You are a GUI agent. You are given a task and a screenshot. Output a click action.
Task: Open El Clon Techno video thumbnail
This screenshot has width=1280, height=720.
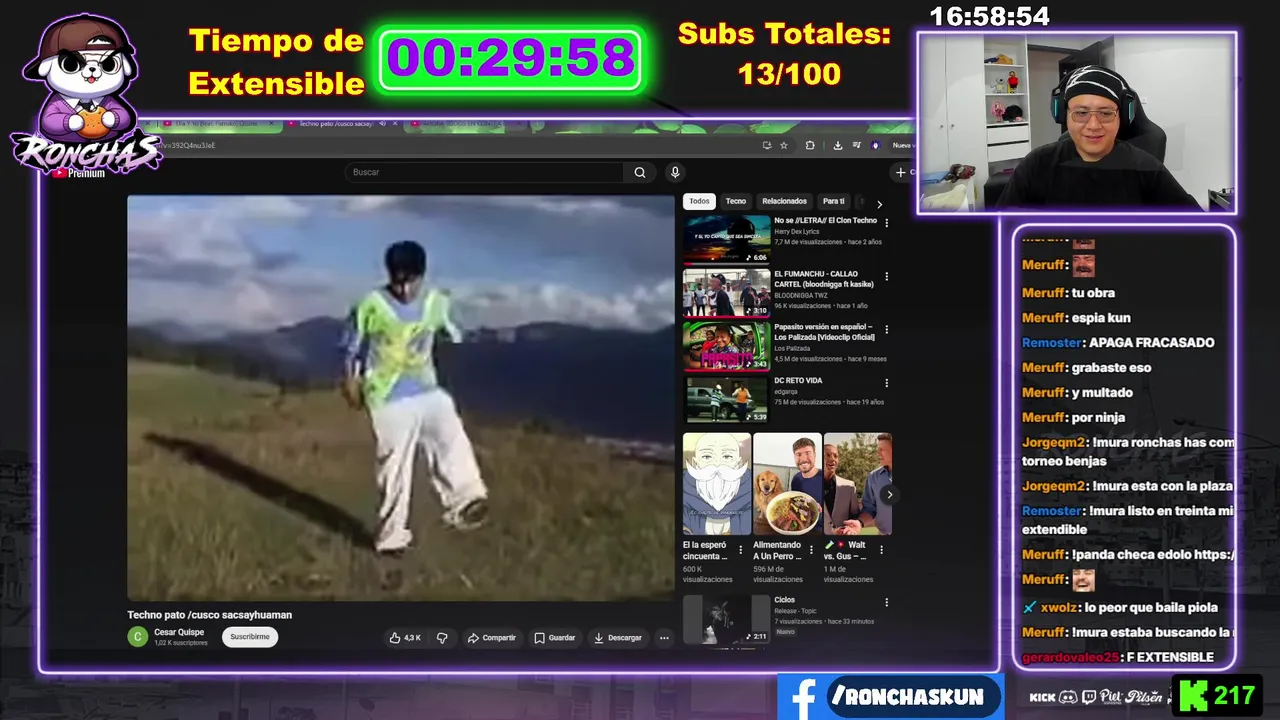coord(726,239)
